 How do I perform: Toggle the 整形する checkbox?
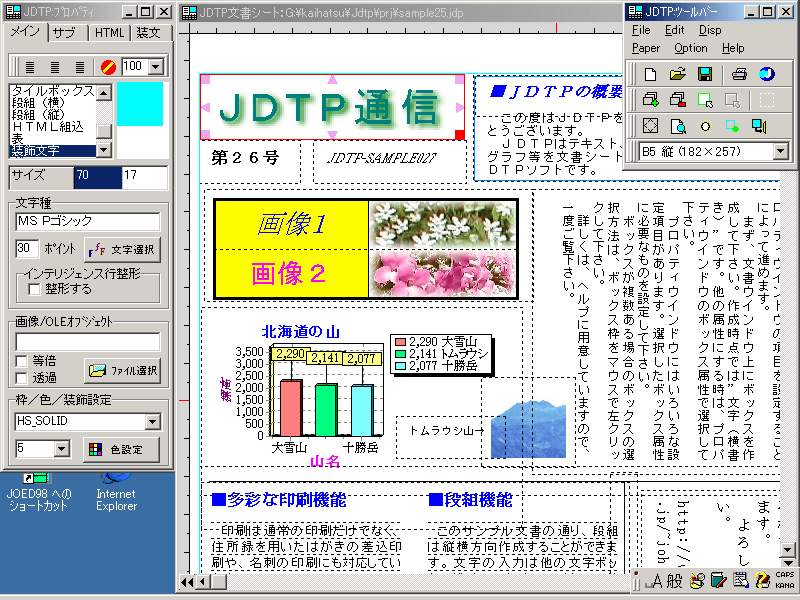click(x=34, y=289)
